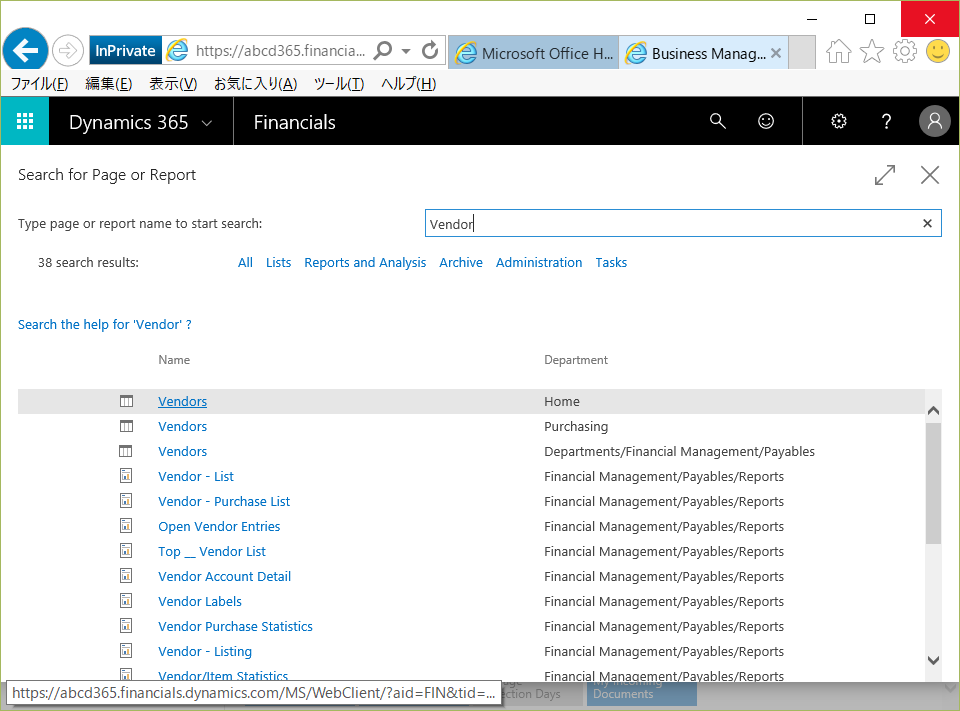Screen dimensions: 960x711
Task: Open the お気に入り(A) menu
Action: (x=255, y=84)
